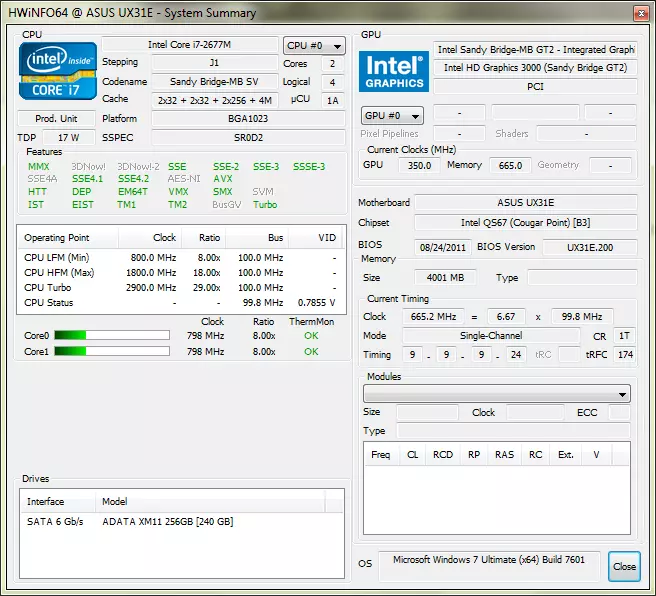Click the Intel Sandy Bridge-MB GT2 GPU field
656x596 pixels.
pos(535,49)
